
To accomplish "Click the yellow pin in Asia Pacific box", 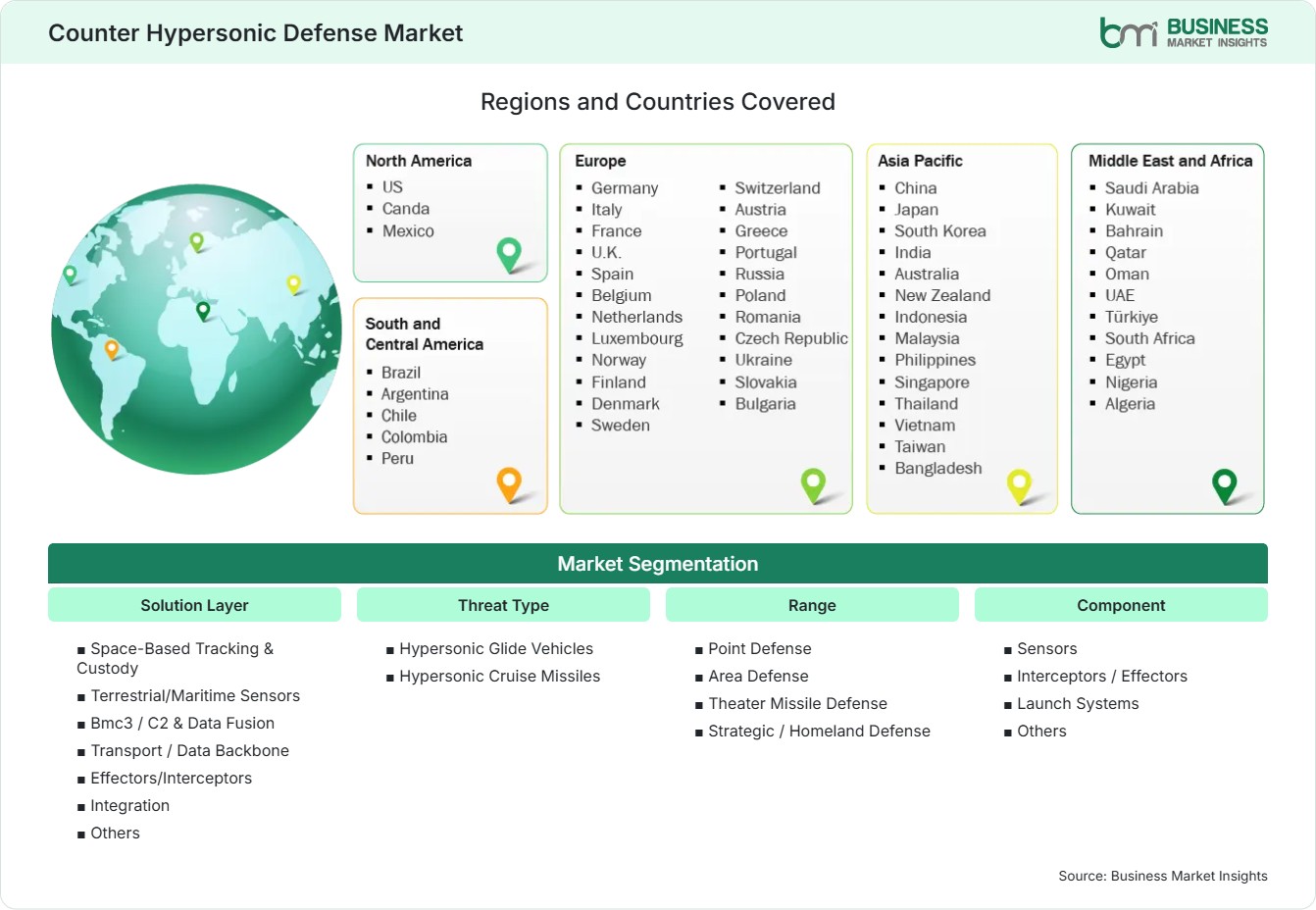I will coord(1020,486).
